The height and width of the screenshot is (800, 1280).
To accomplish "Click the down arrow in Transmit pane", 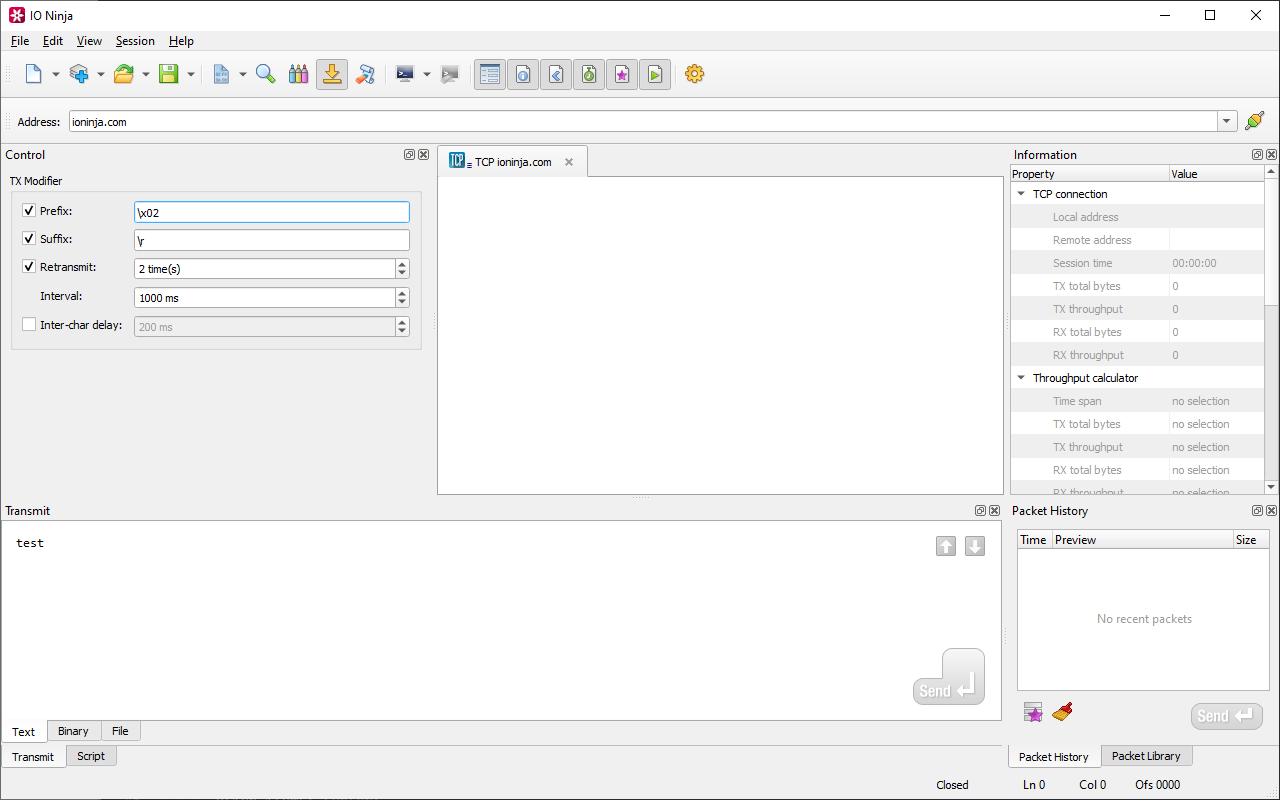I will (975, 546).
